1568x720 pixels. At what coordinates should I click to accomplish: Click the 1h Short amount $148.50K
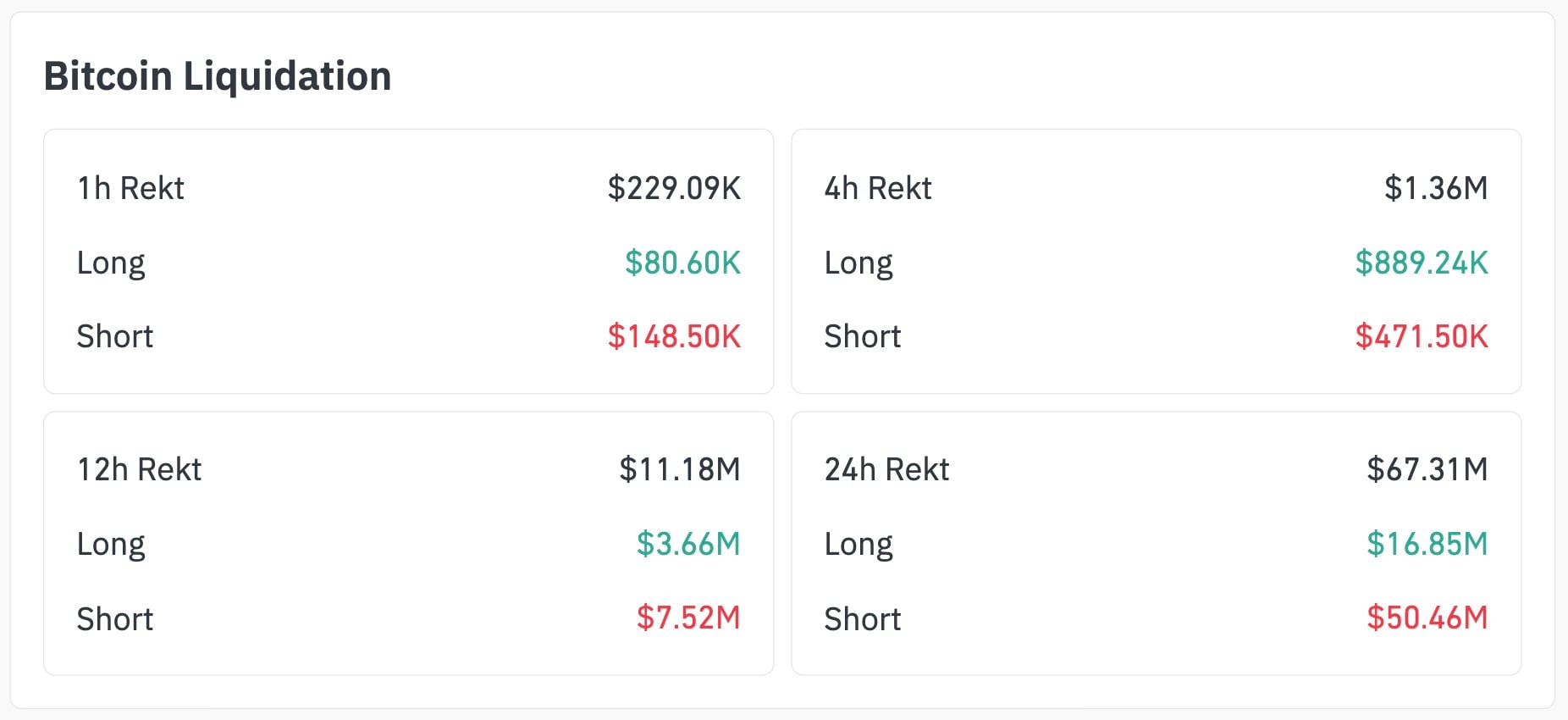click(674, 336)
